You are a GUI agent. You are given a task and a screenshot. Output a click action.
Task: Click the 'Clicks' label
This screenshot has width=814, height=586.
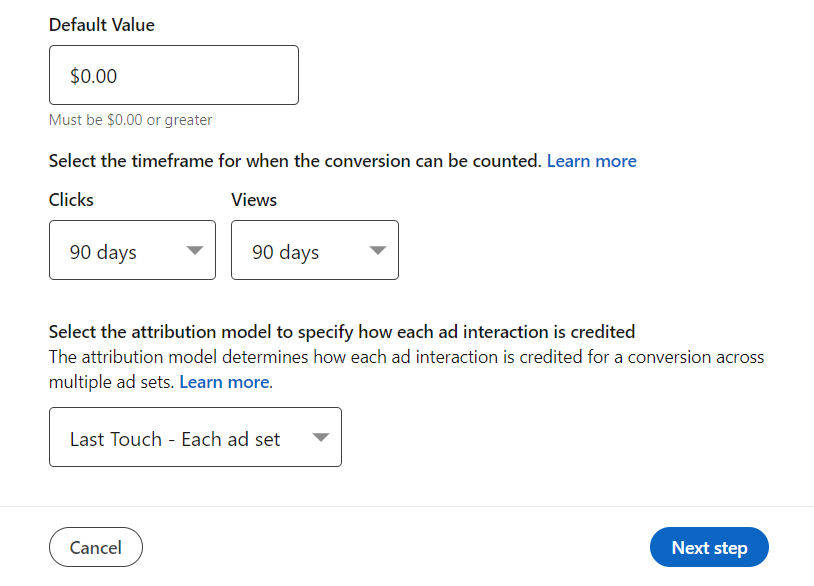[71, 200]
